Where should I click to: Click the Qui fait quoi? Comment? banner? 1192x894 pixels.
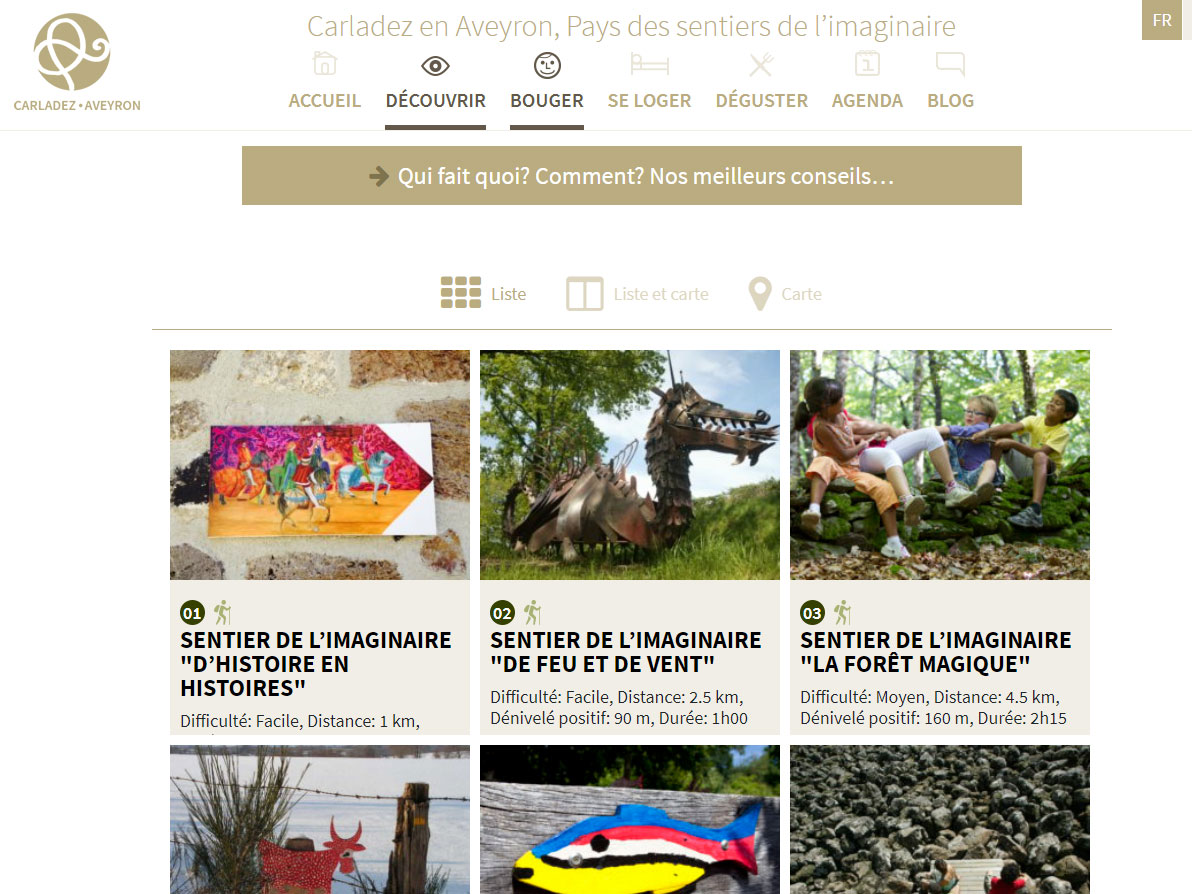[632, 176]
